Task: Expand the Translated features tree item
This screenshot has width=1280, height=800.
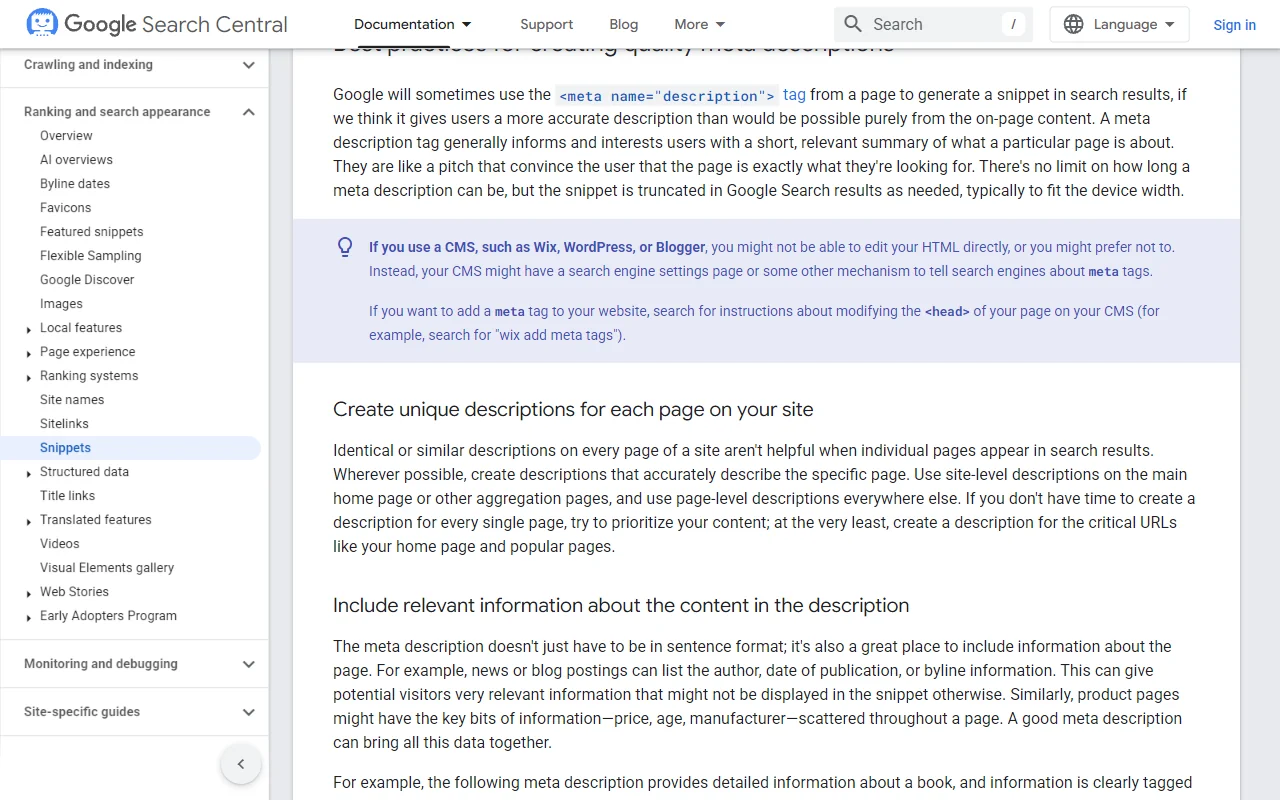Action: tap(29, 521)
